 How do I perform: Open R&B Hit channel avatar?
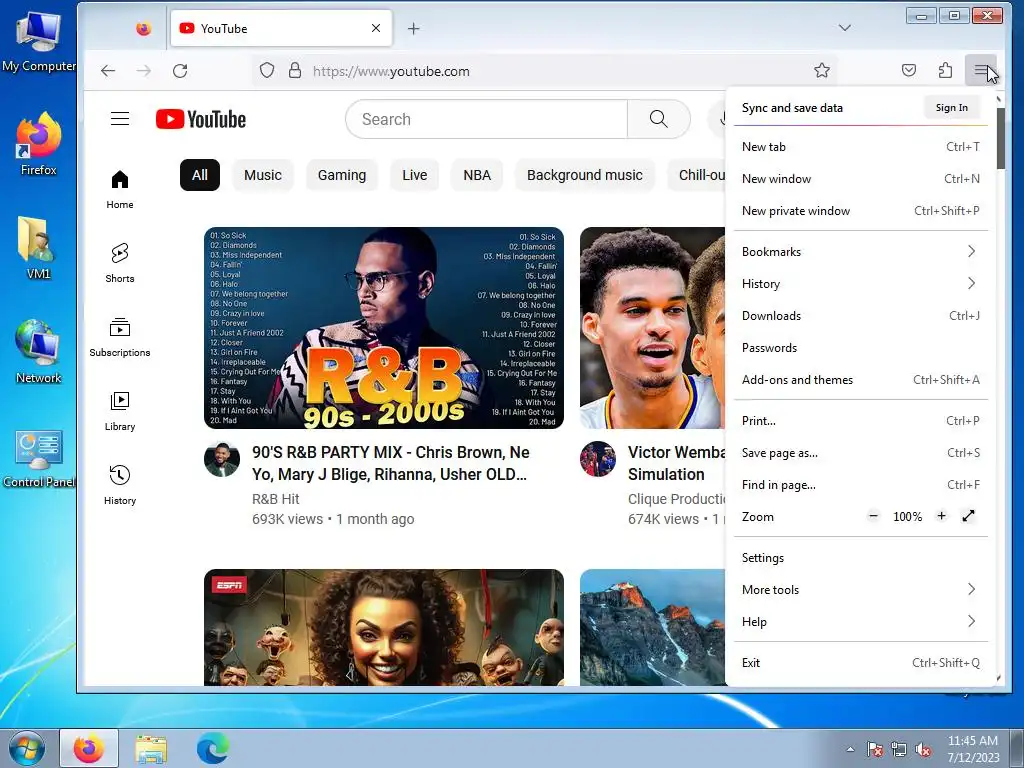222,460
